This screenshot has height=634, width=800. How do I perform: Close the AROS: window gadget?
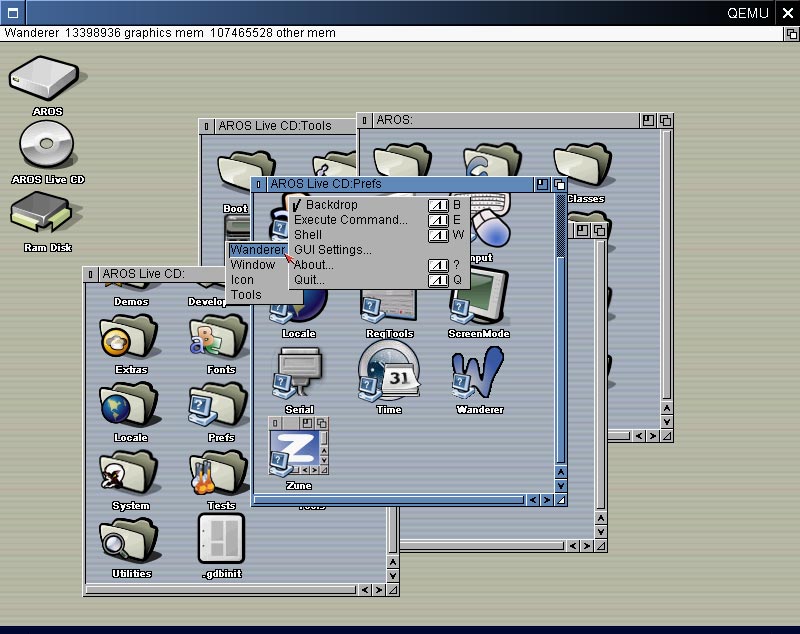(x=364, y=120)
